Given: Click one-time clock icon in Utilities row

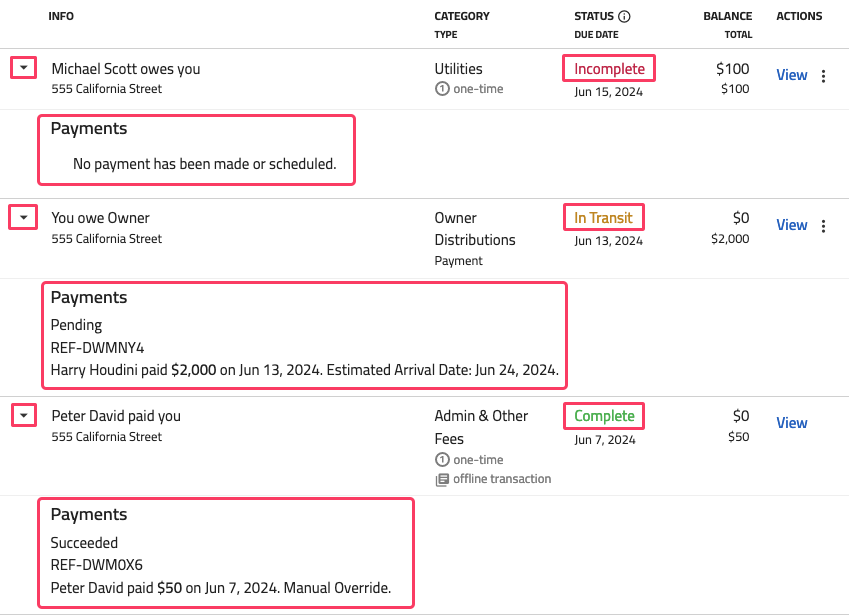Looking at the screenshot, I should pyautogui.click(x=441, y=89).
